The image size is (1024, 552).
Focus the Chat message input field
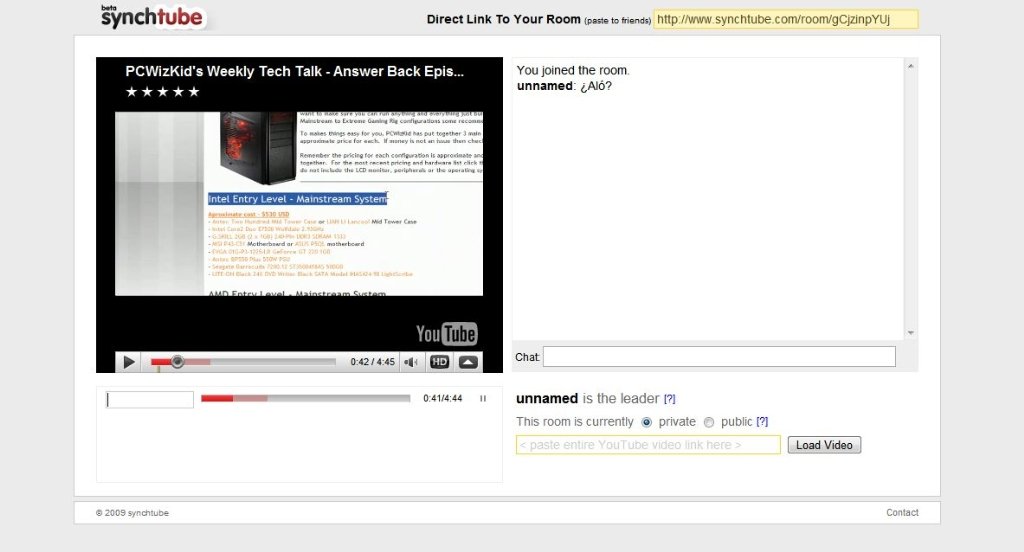point(718,357)
